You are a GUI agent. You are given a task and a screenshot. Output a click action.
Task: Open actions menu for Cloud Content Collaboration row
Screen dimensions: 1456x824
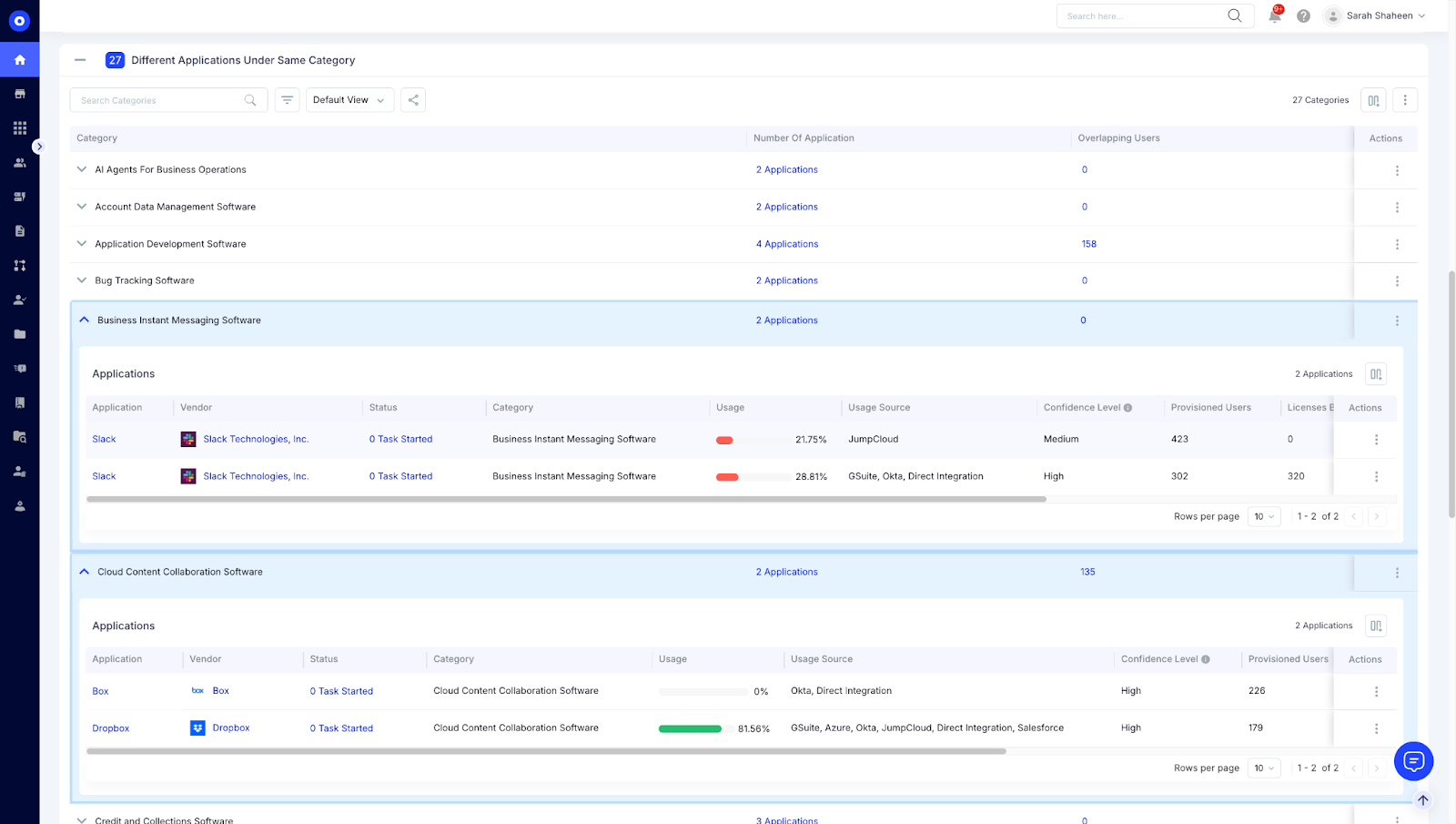(1397, 573)
